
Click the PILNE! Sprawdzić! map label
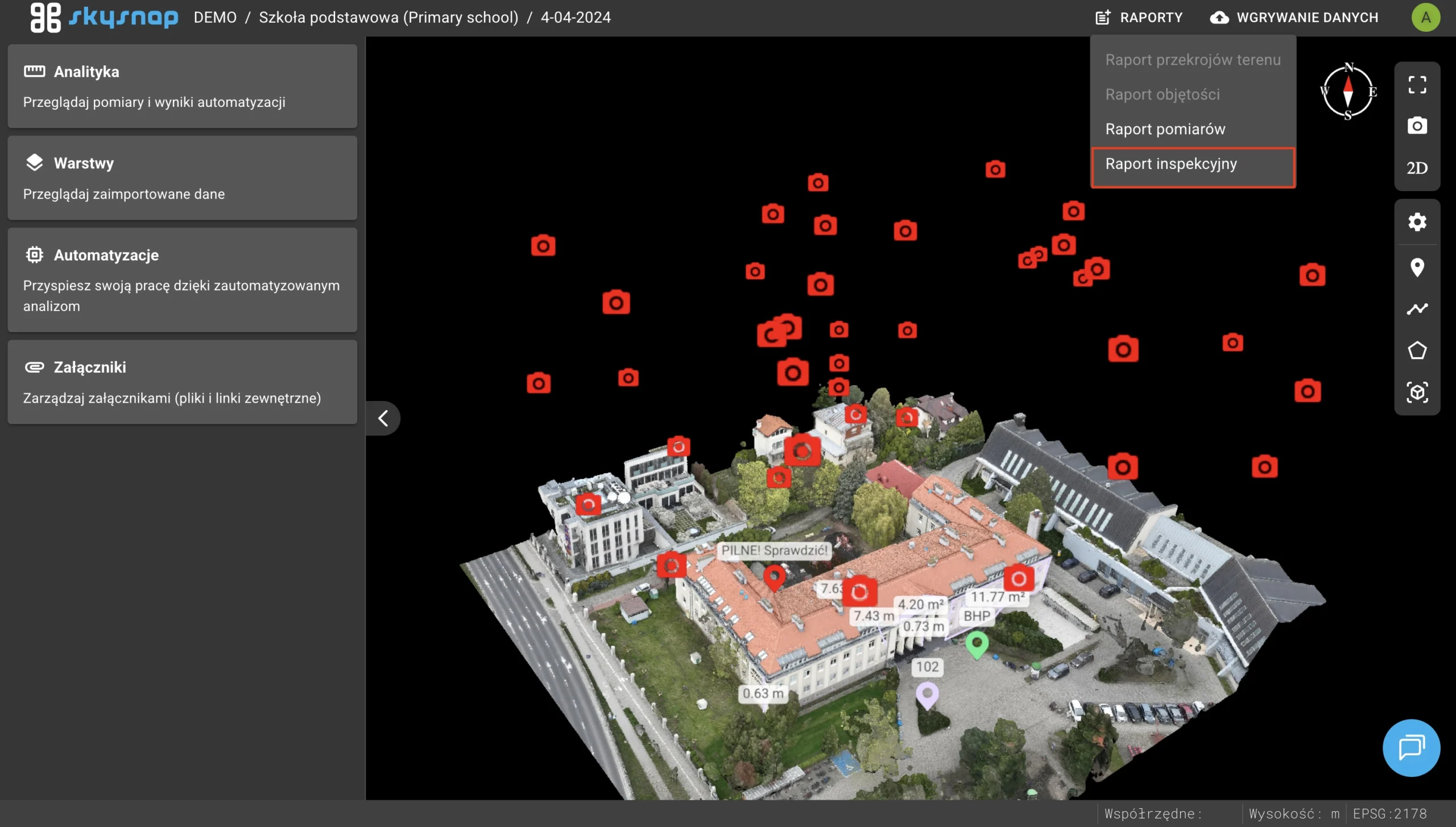pos(774,550)
